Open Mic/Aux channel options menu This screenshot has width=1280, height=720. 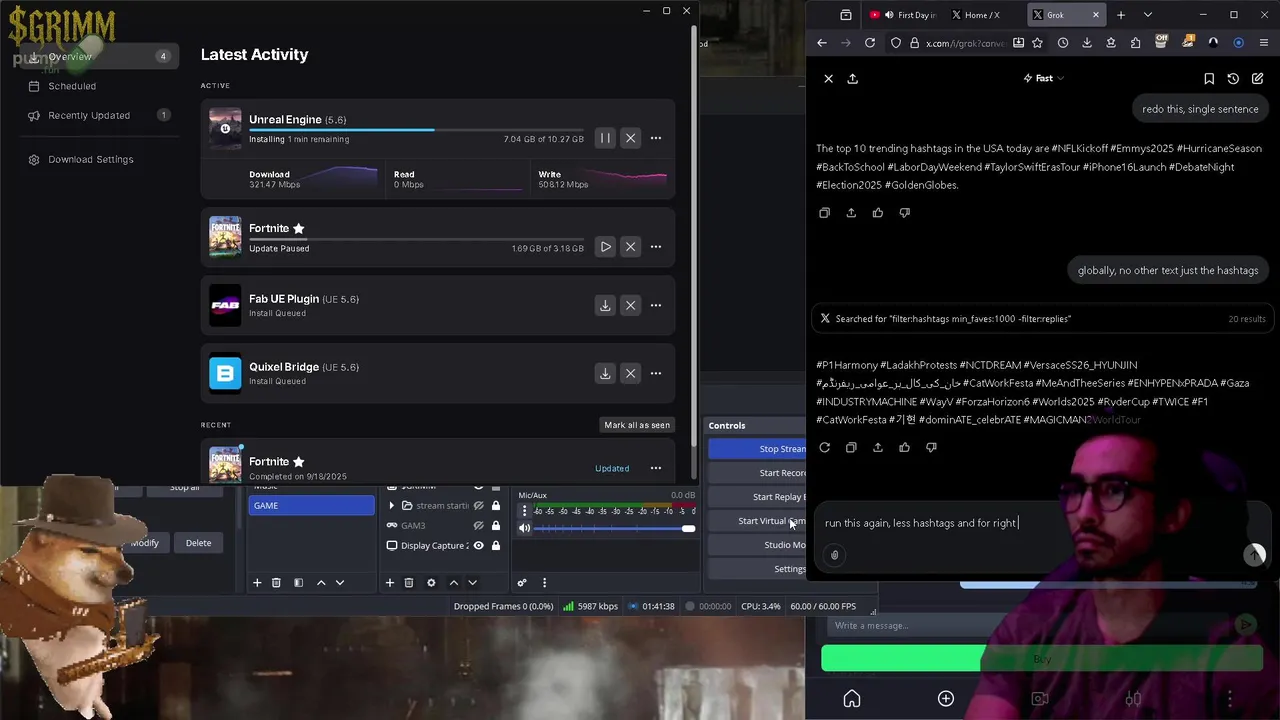coord(524,511)
